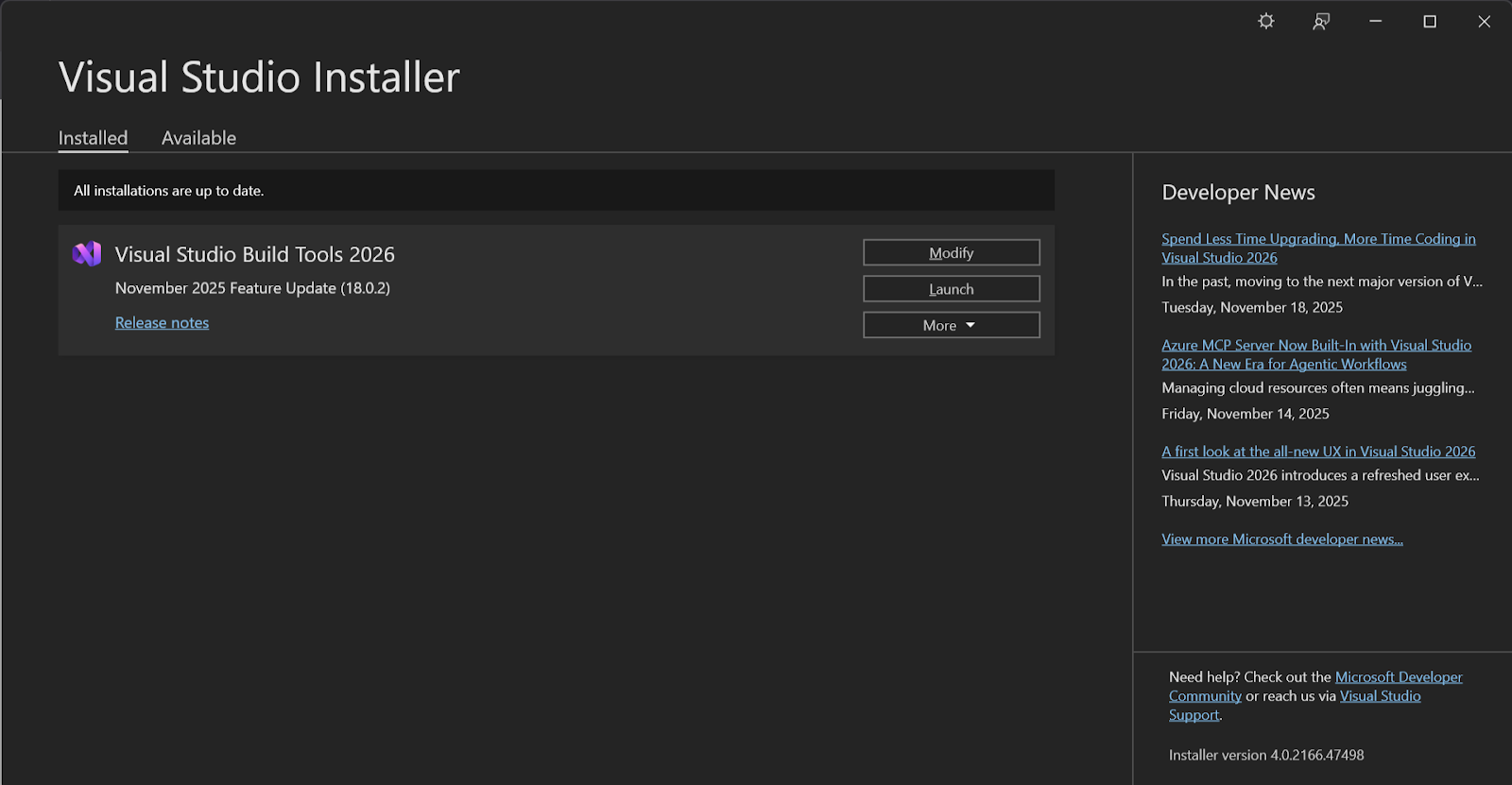
Task: Select the Installed tab
Action: 93,138
